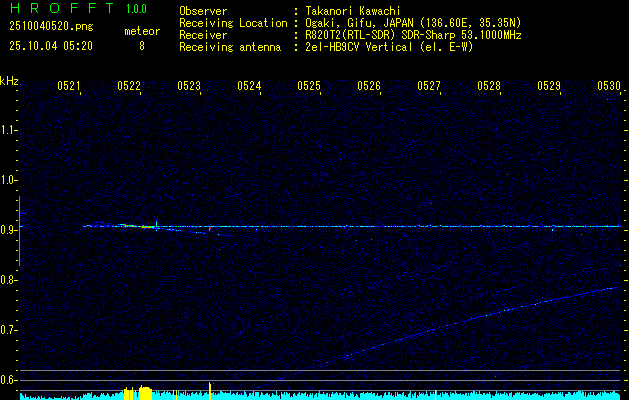Click the filename 2510040520.png
Screen dimensions: 629x400
(51, 27)
